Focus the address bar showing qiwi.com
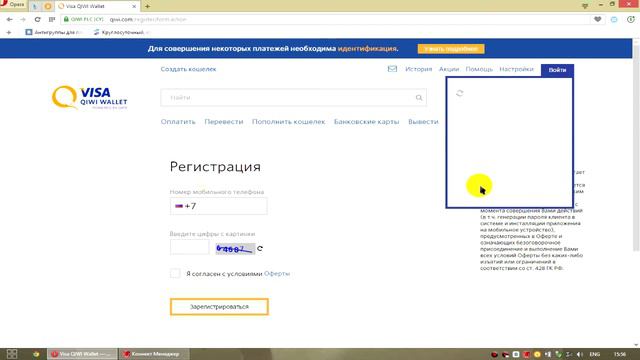The width and height of the screenshot is (640, 360). click(x=327, y=19)
